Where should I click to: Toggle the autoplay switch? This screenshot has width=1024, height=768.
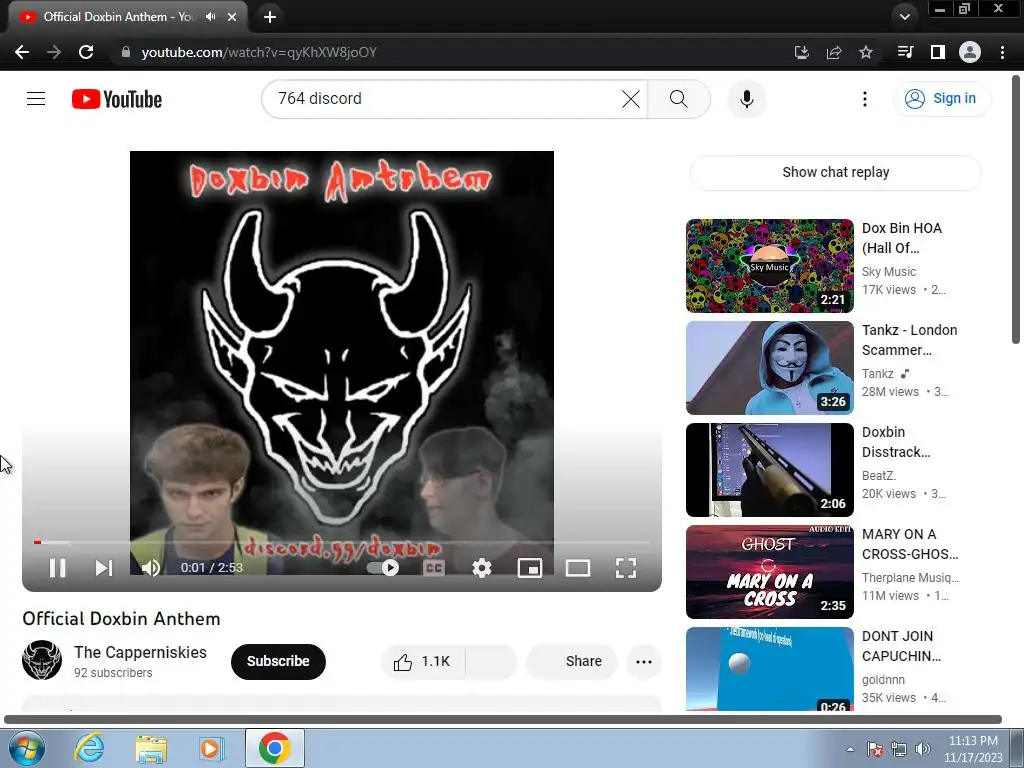pyautogui.click(x=383, y=568)
